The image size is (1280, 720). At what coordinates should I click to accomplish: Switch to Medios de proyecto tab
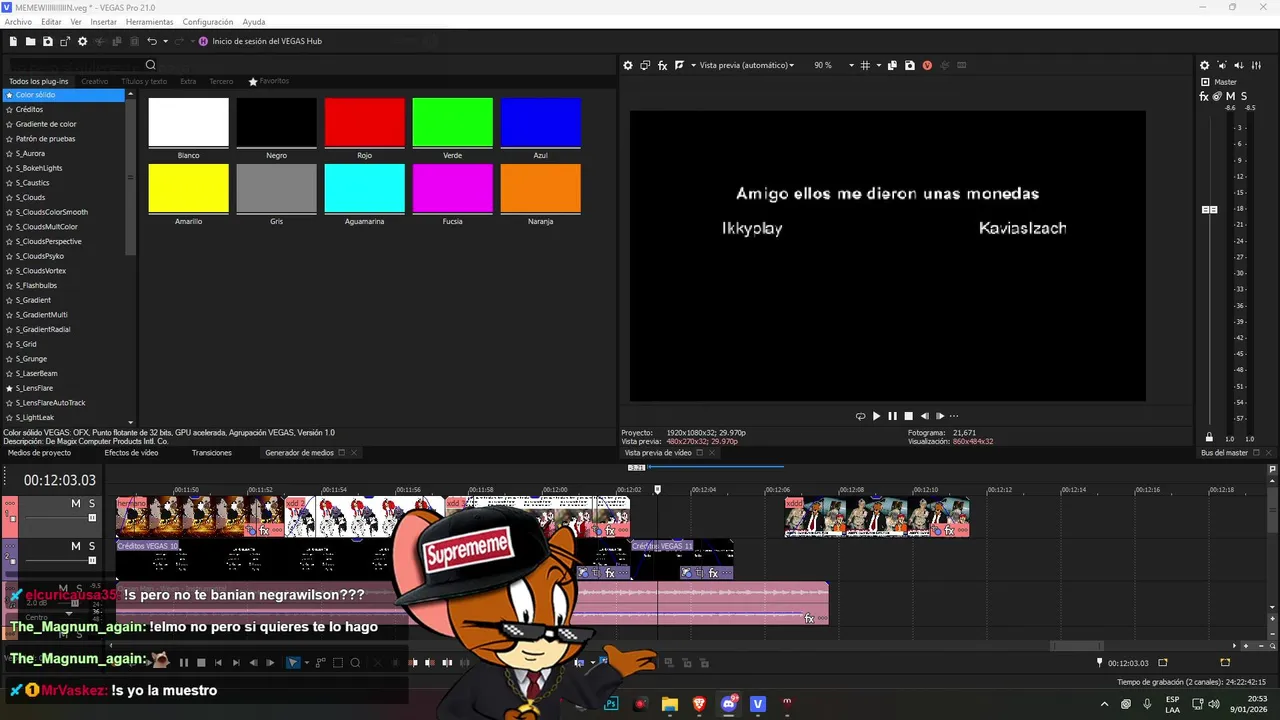[39, 453]
